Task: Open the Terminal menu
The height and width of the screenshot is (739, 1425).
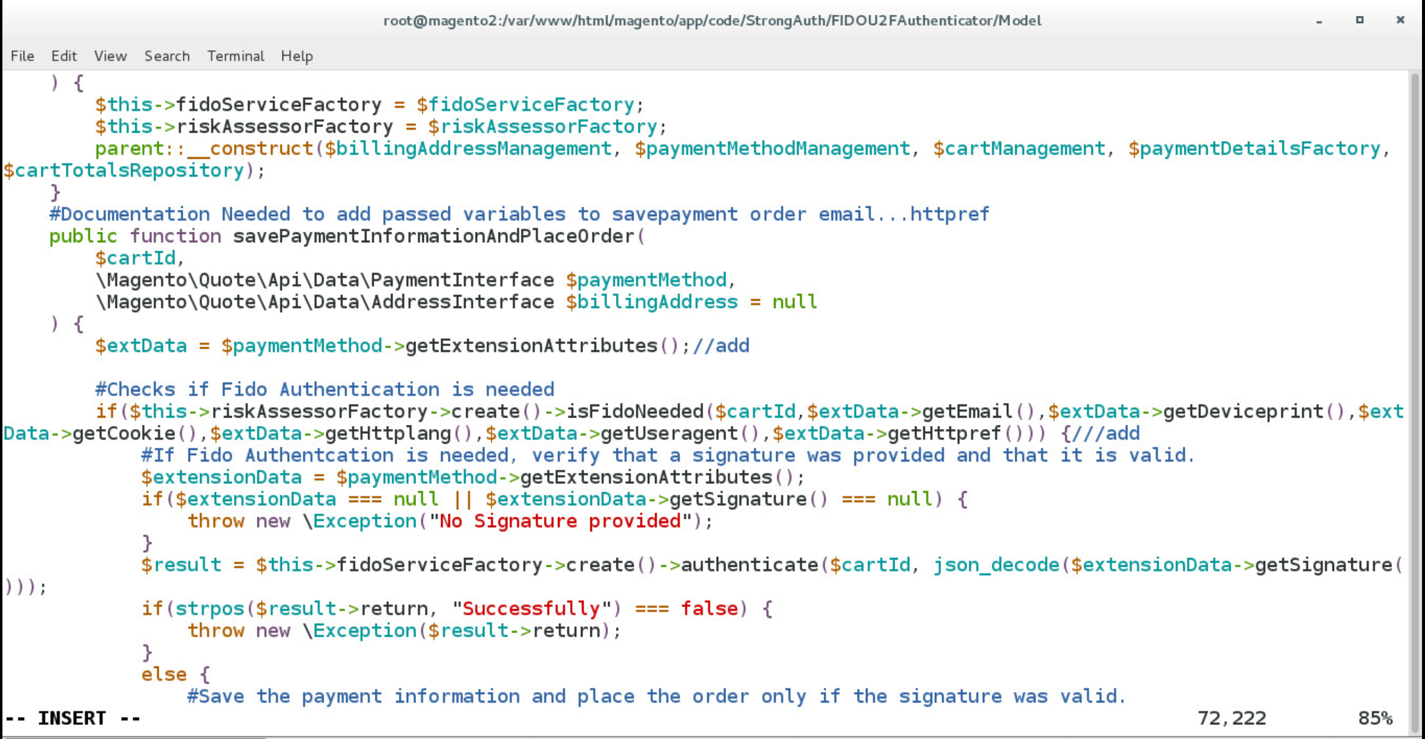Action: pos(236,56)
